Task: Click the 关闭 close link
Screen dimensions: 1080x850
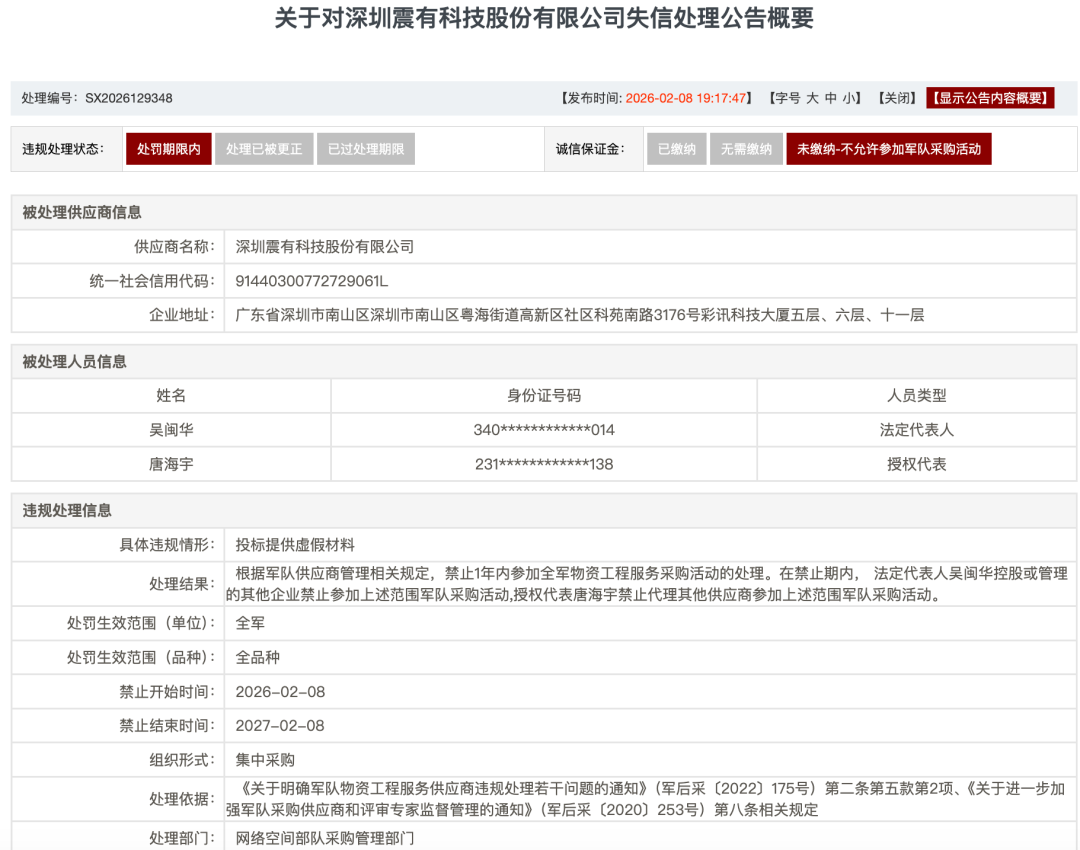Action: point(897,98)
